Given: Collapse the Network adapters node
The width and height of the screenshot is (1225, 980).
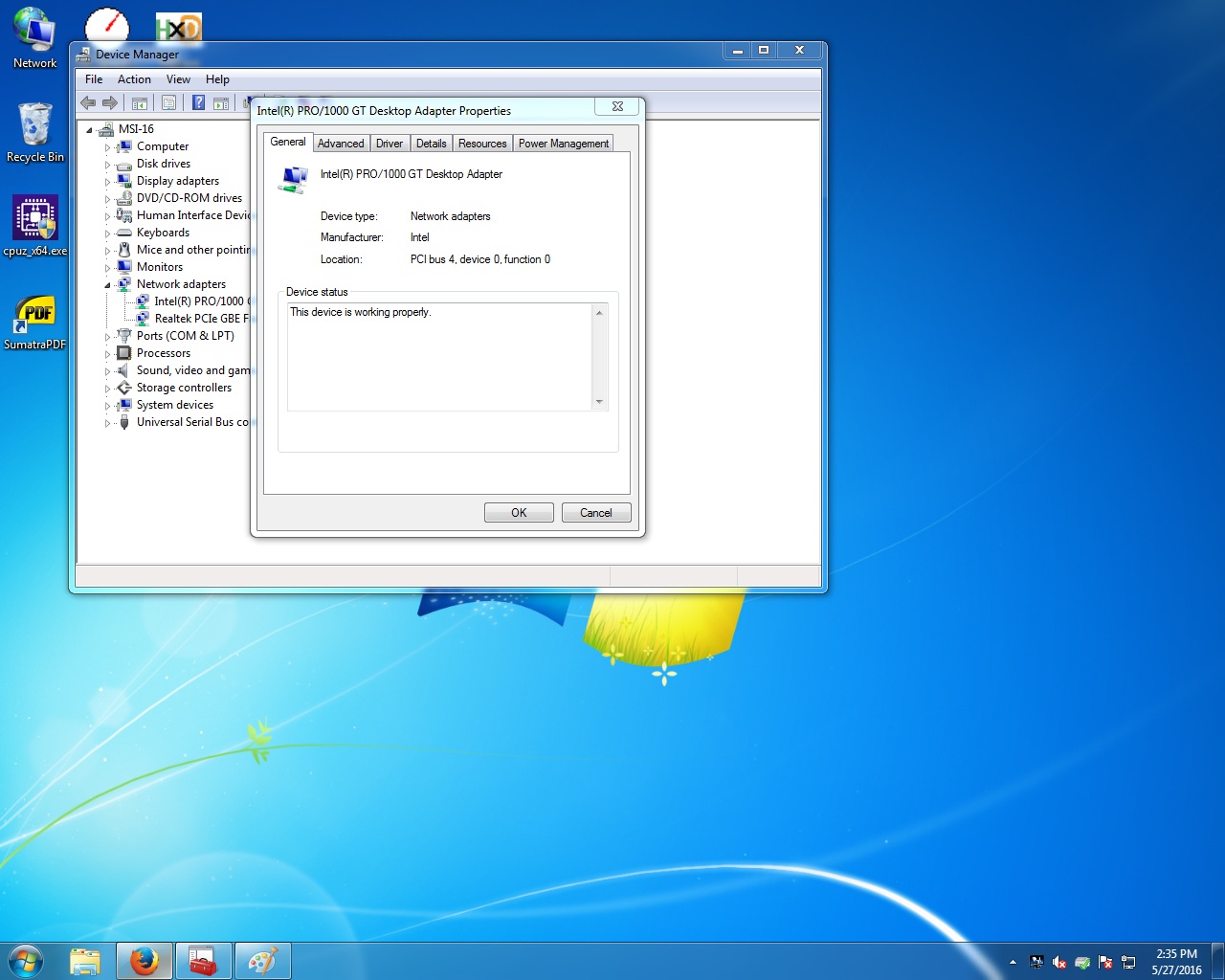Looking at the screenshot, I should point(107,285).
